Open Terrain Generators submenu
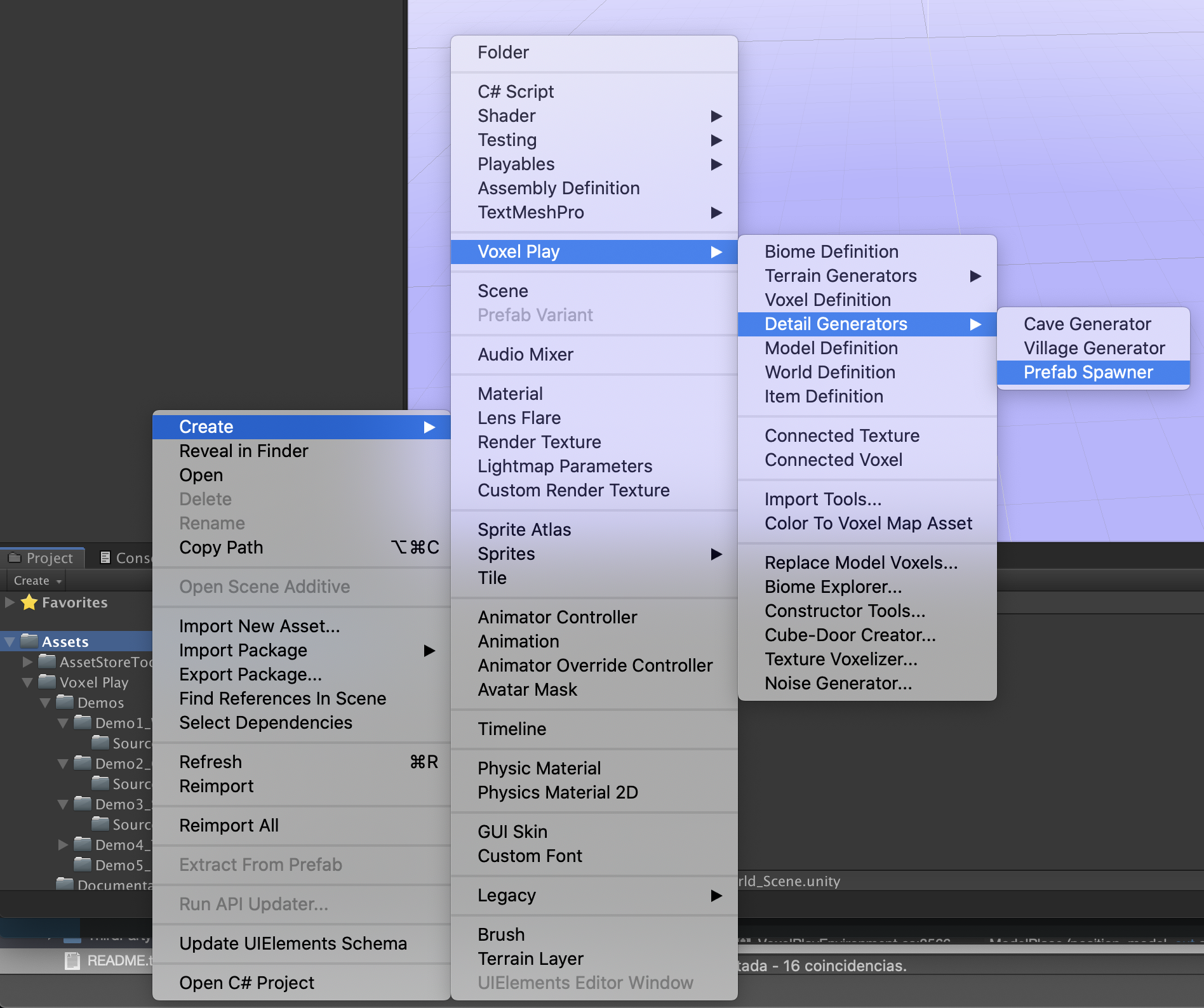 pyautogui.click(x=867, y=276)
